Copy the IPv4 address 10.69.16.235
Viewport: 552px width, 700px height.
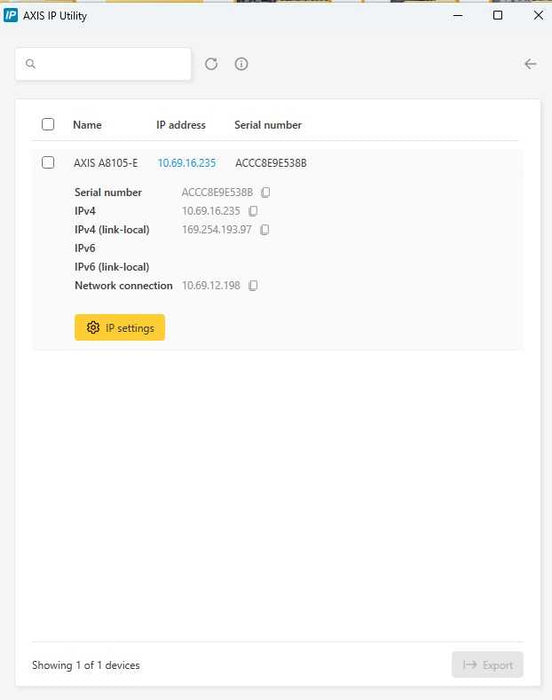tap(253, 211)
